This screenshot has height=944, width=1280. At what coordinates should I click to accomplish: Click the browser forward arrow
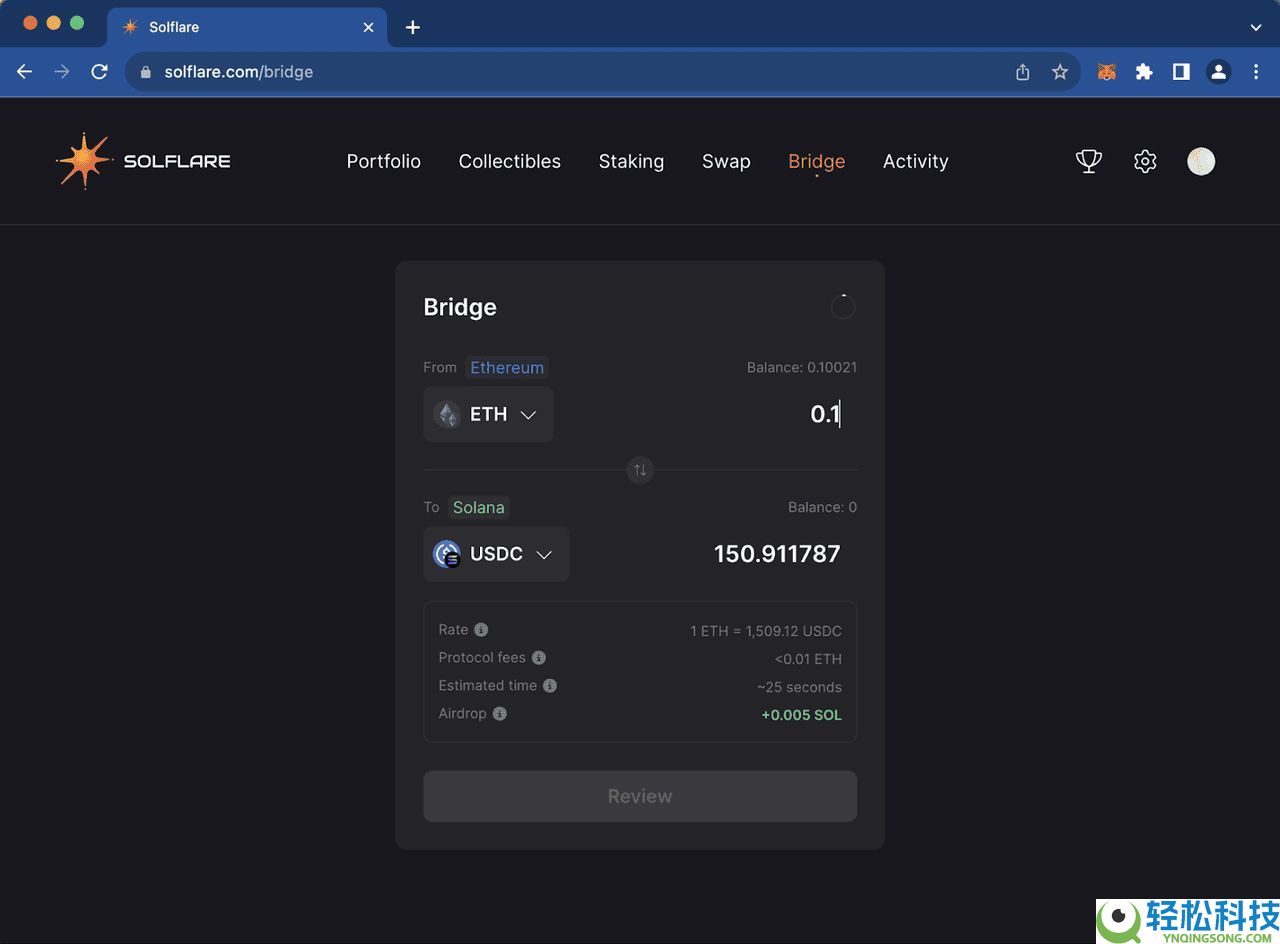pyautogui.click(x=62, y=72)
